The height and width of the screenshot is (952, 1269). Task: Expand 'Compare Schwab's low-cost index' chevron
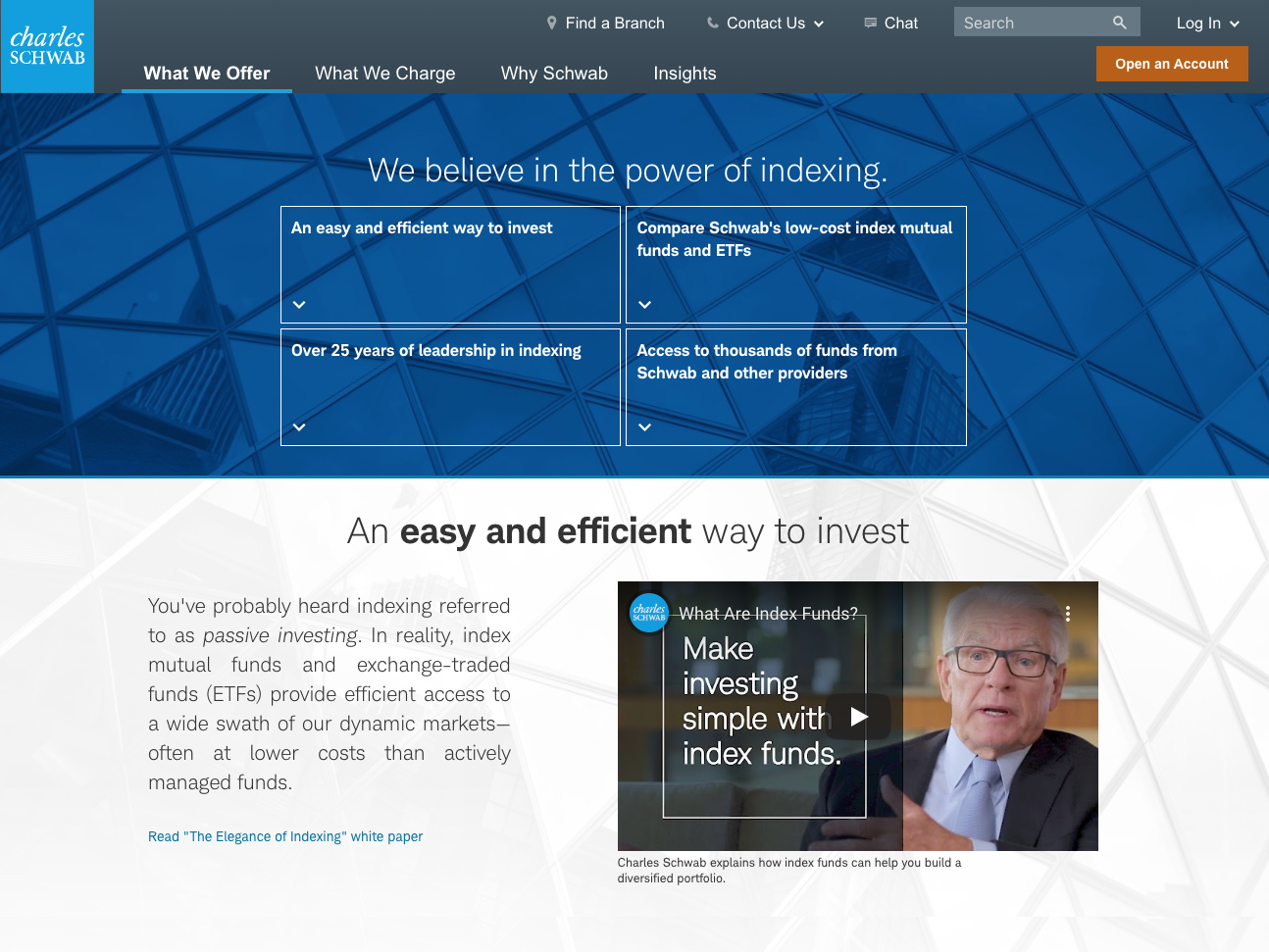[644, 305]
